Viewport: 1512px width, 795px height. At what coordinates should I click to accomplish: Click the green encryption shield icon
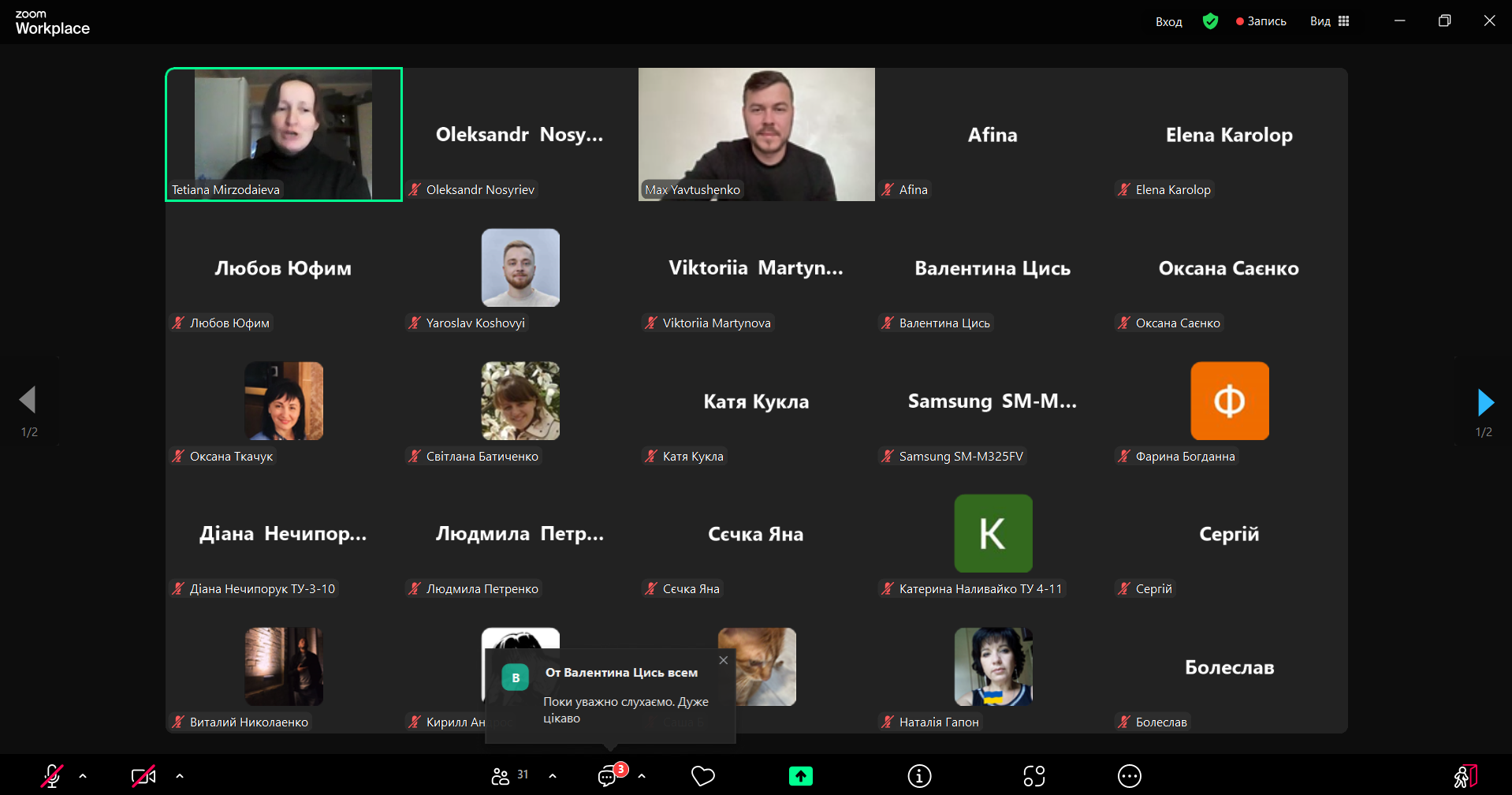coord(1210,21)
